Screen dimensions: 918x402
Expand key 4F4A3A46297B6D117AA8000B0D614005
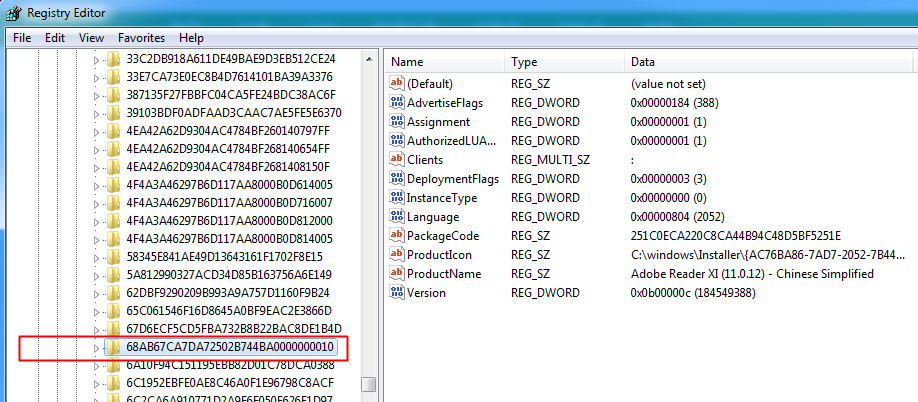pos(97,185)
